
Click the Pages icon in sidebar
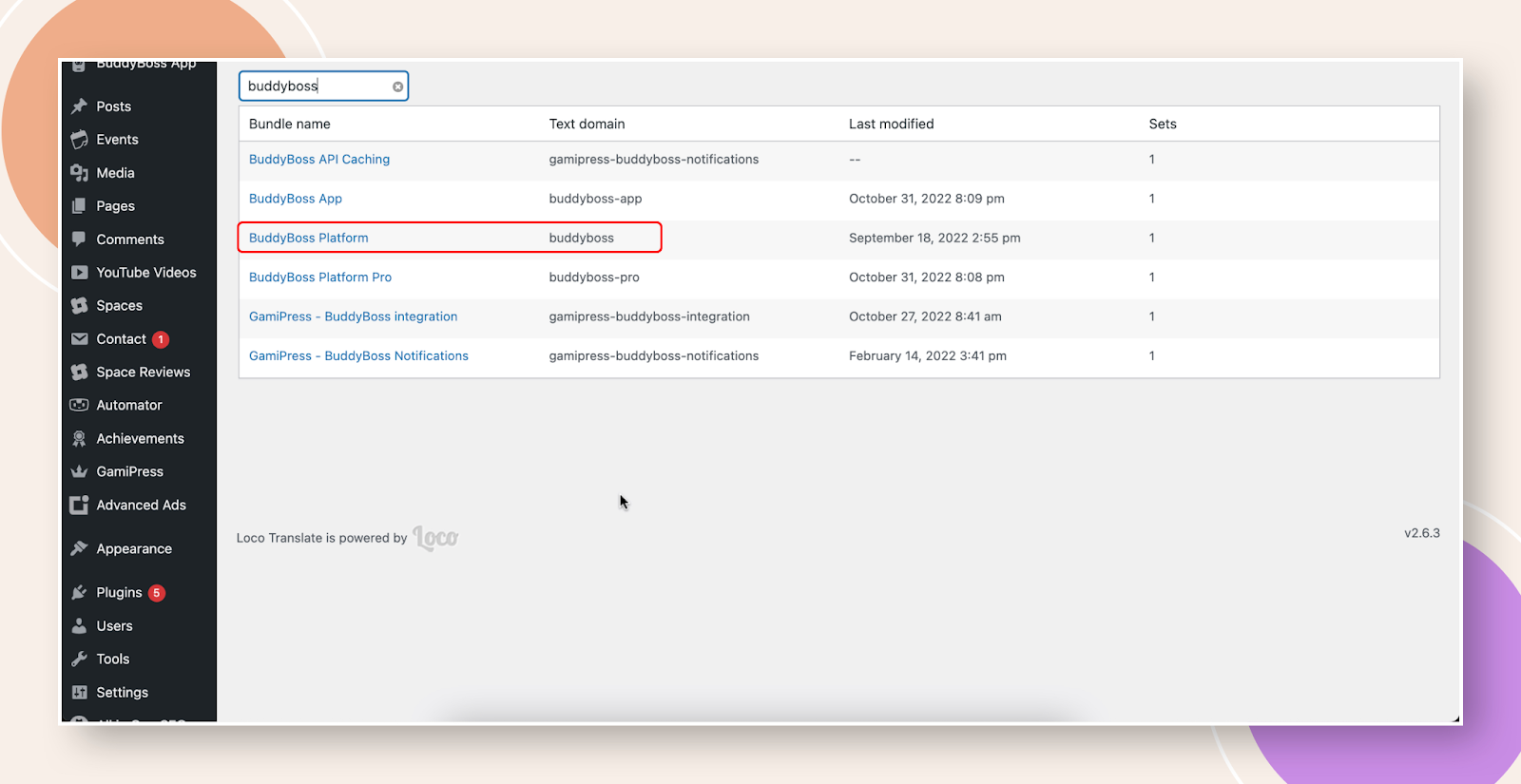click(x=80, y=206)
